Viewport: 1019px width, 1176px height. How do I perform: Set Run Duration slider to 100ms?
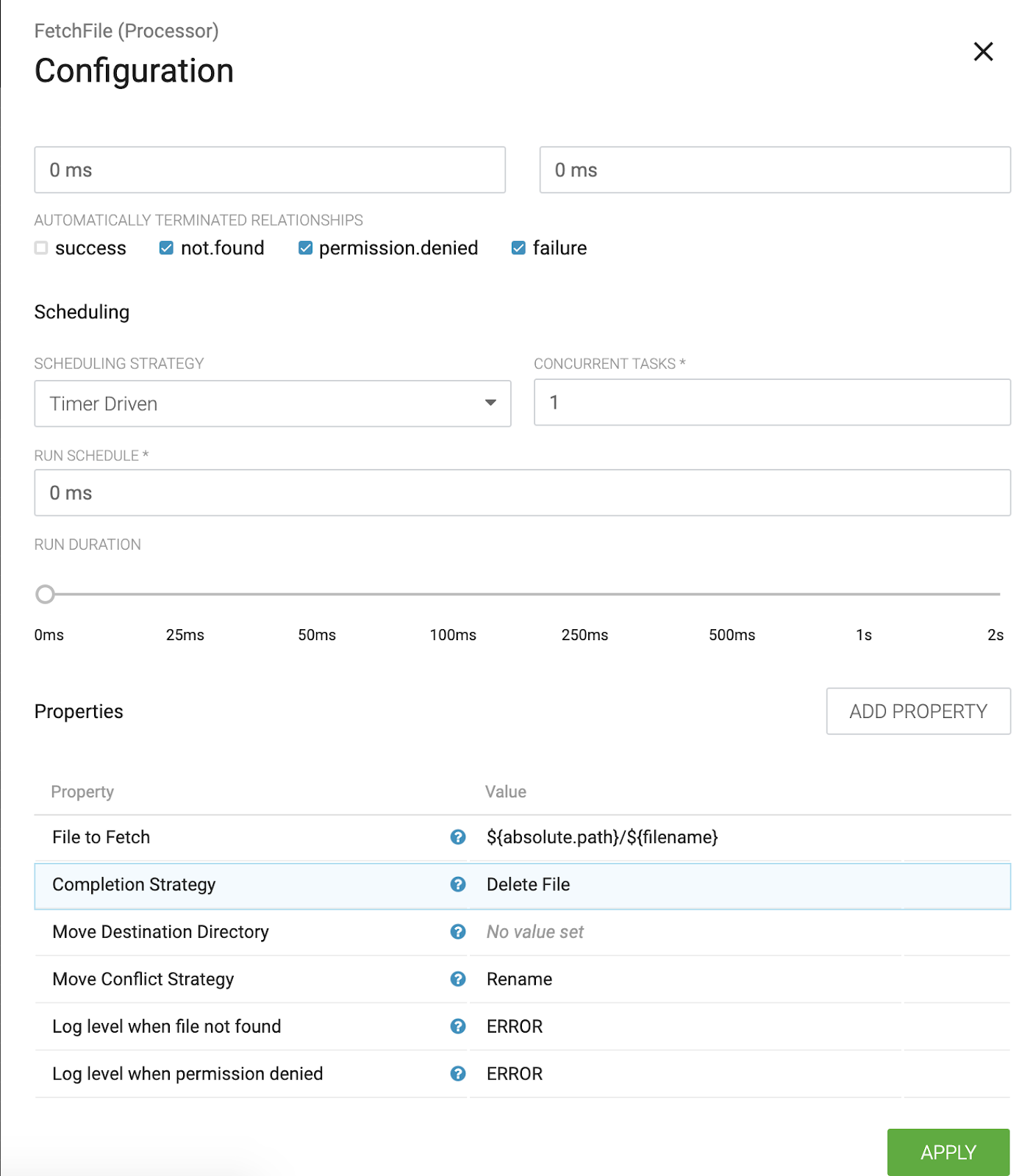453,594
